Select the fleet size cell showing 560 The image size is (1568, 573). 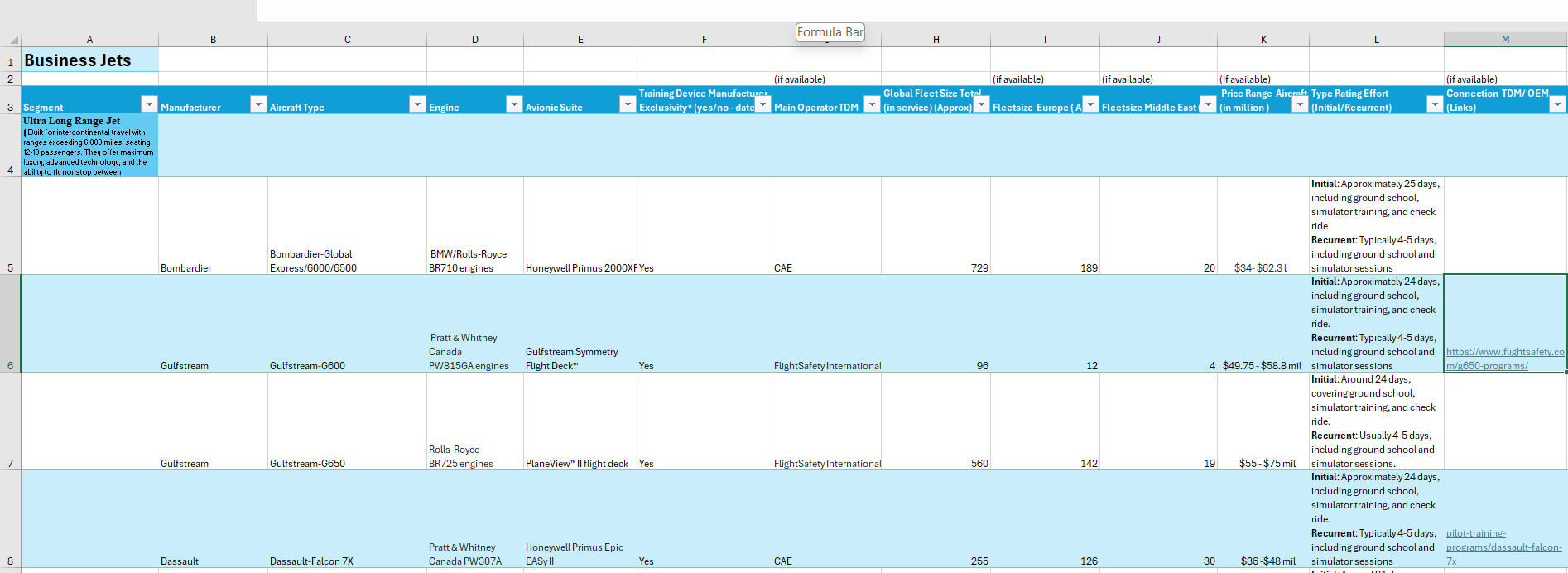(936, 421)
